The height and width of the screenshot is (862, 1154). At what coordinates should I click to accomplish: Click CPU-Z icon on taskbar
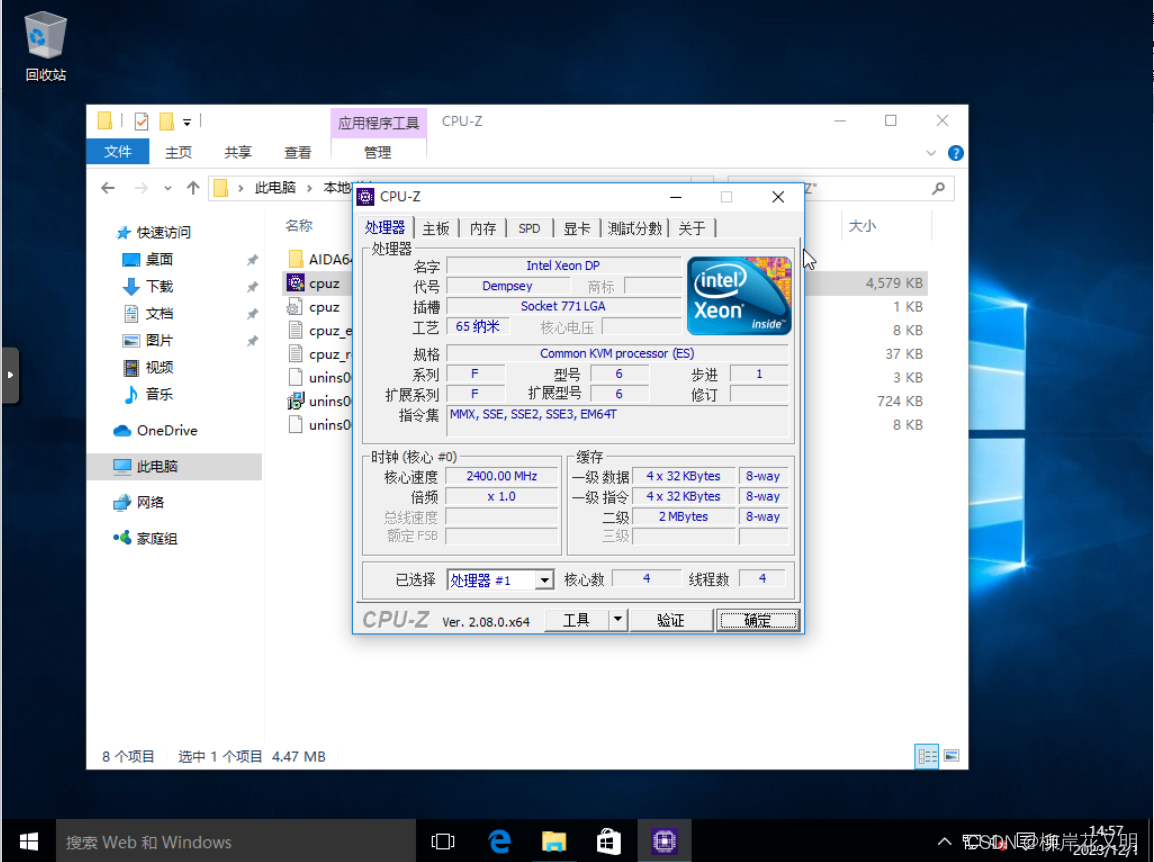click(664, 841)
